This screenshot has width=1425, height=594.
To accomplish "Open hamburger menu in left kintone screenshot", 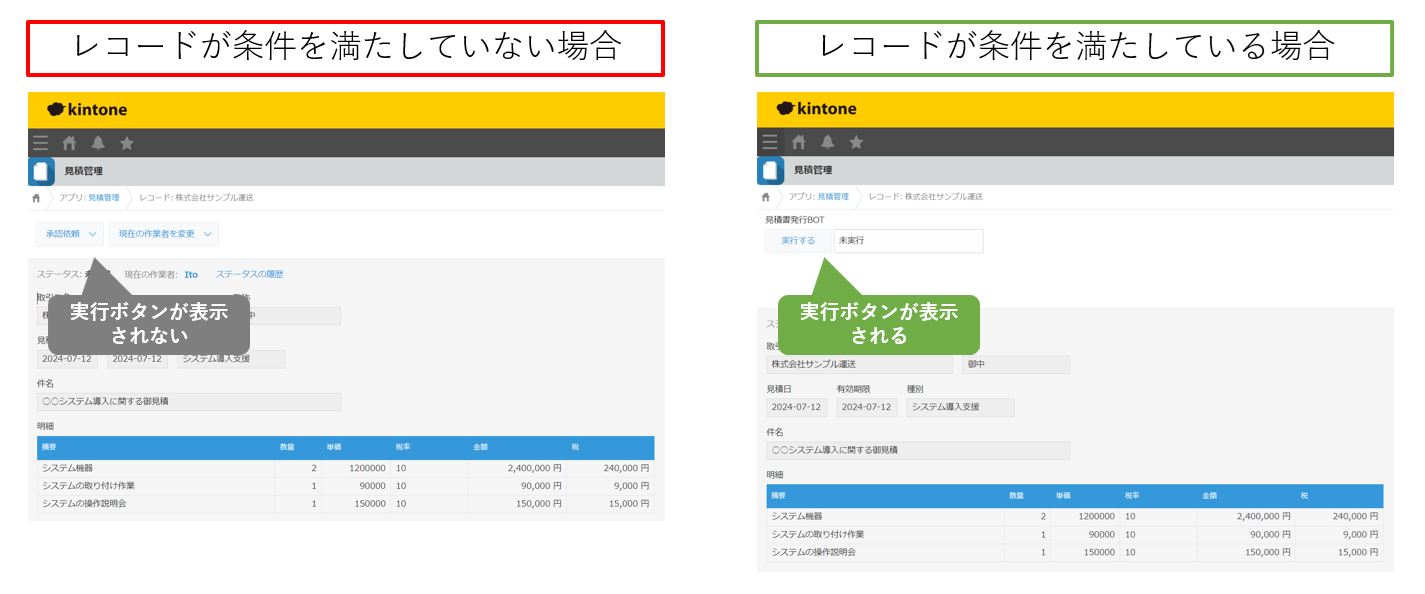I will coord(41,142).
